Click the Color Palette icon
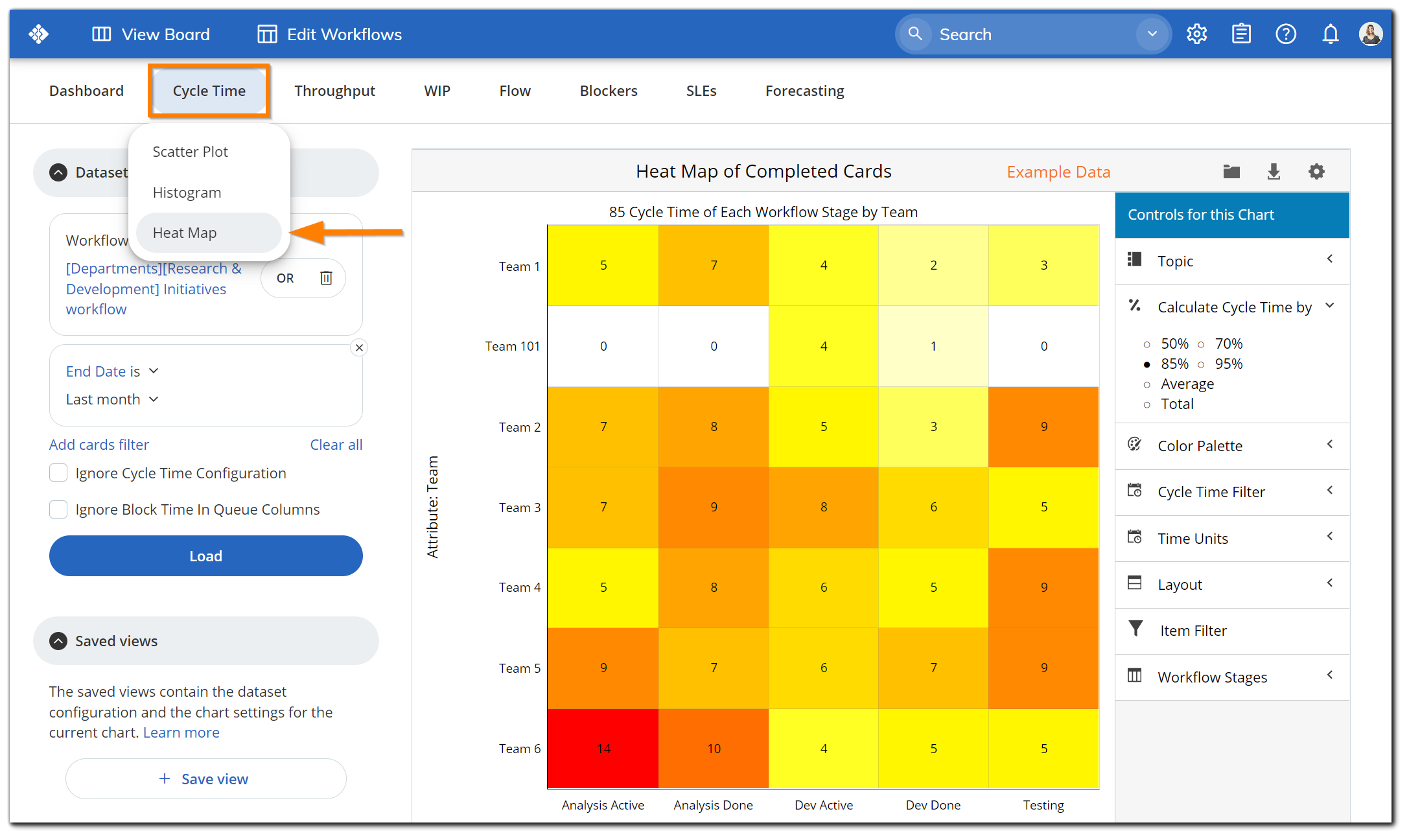The height and width of the screenshot is (840, 1409). tap(1134, 445)
